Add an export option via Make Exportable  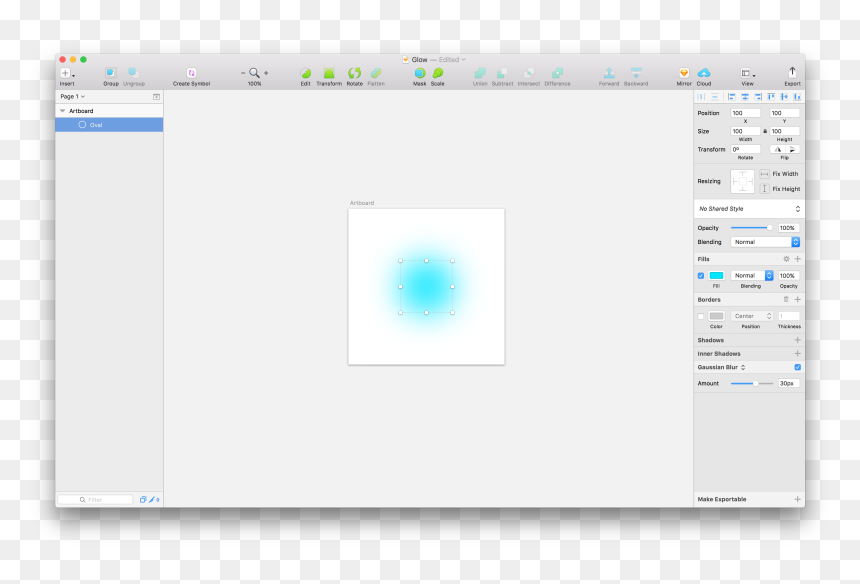[x=797, y=499]
